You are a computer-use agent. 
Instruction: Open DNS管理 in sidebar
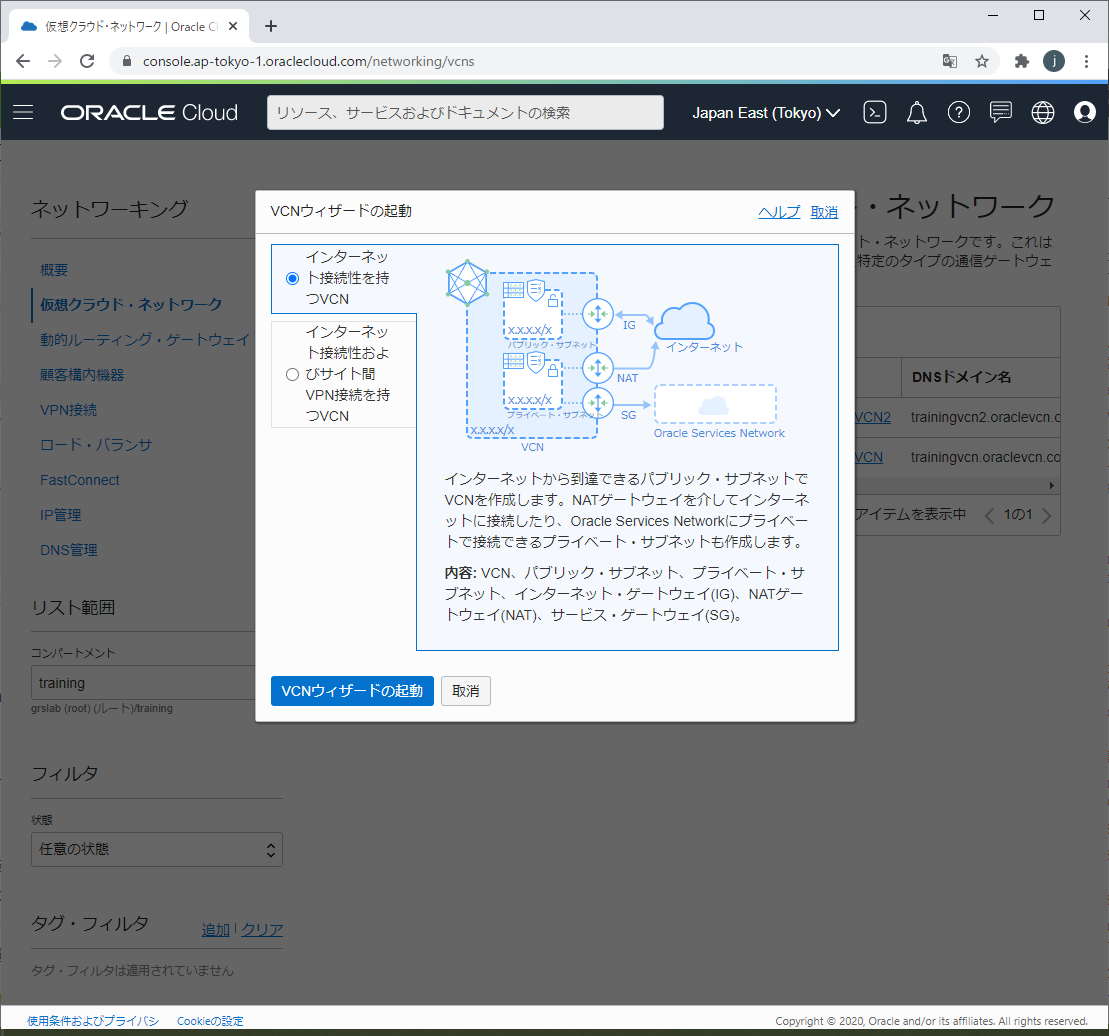pyautogui.click(x=69, y=550)
